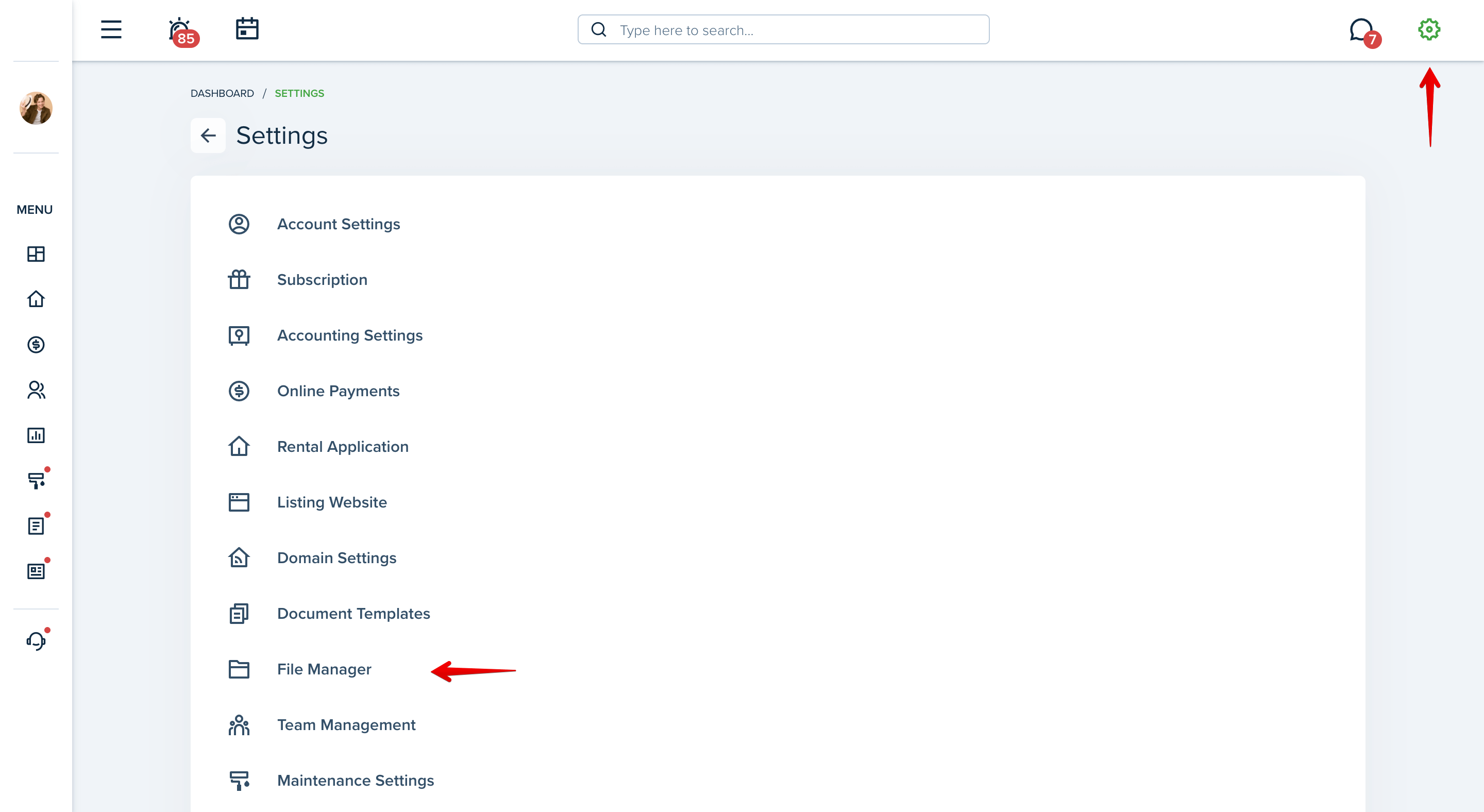Open the properties house icon in sidebar
Image resolution: width=1484 pixels, height=812 pixels.
[x=36, y=299]
